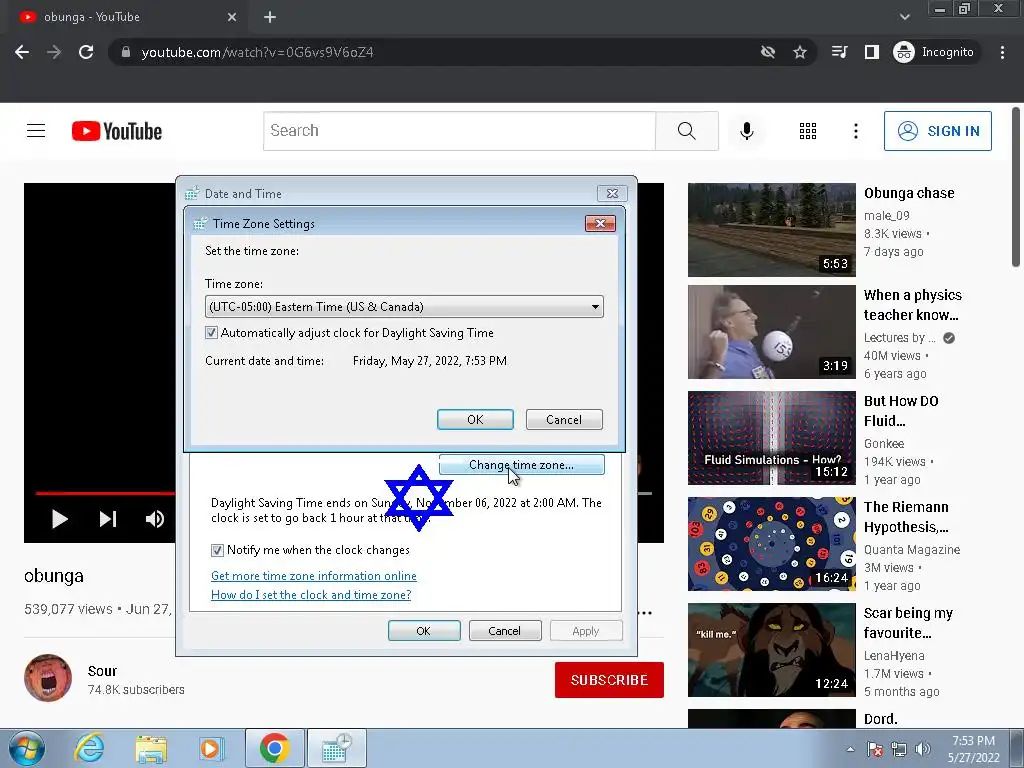
Task: Click the network tray icon
Action: tap(899, 749)
